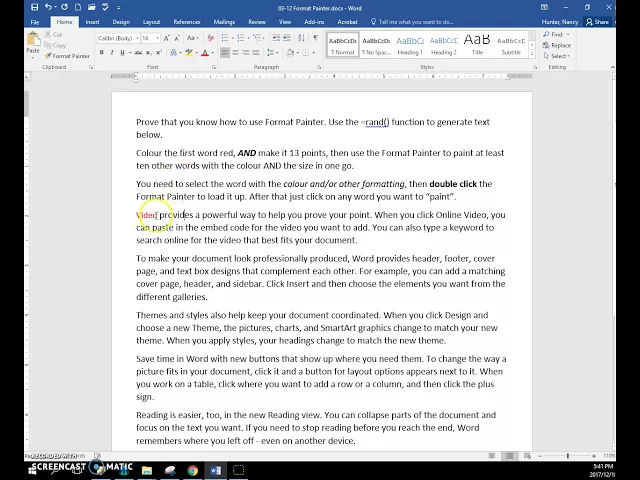The height and width of the screenshot is (480, 640).
Task: Click the Redo/Repeat icon
Action: click(64, 7)
